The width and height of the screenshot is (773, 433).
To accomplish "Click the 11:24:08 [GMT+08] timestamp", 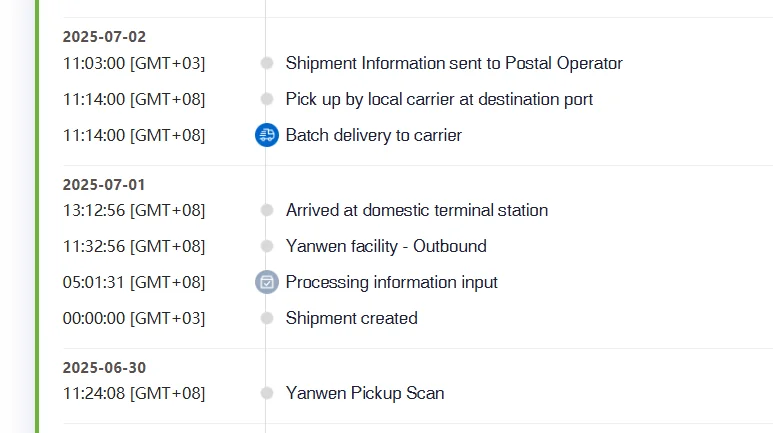I will tap(133, 393).
